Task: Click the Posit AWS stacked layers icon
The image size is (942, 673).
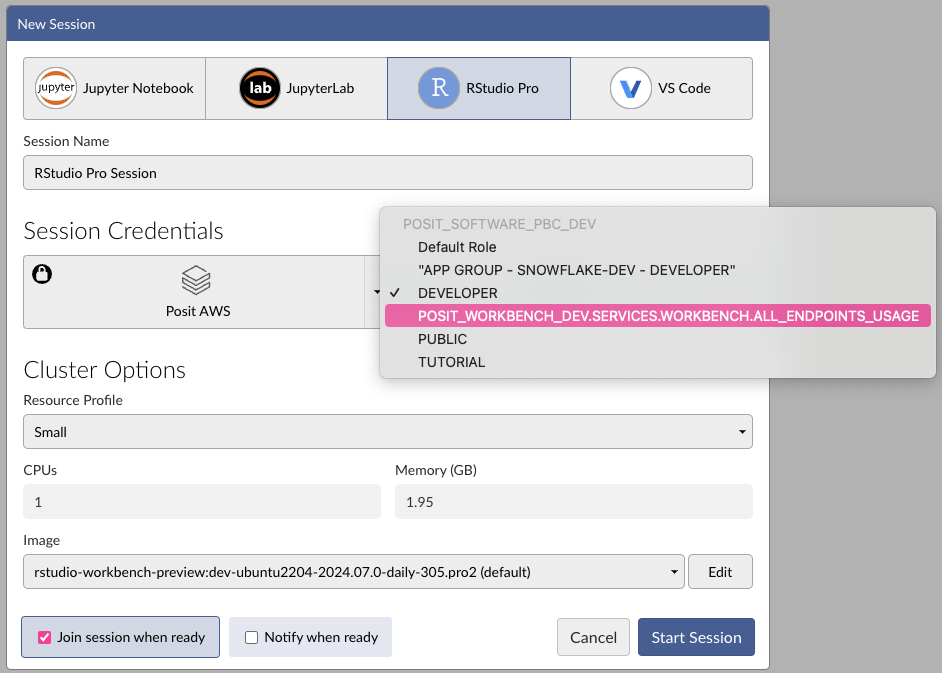Action: point(196,281)
